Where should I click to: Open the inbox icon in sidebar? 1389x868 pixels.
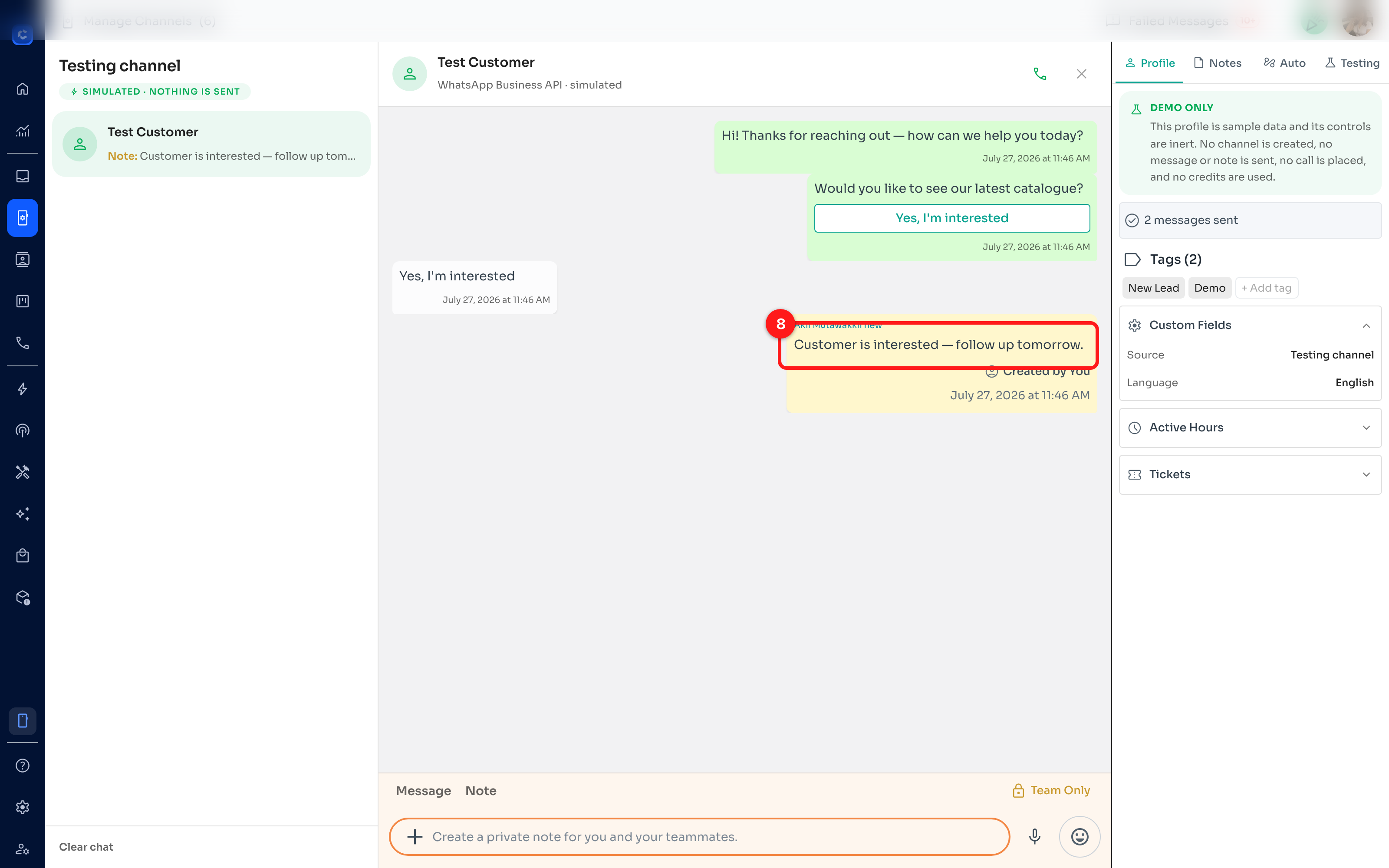pos(23,176)
